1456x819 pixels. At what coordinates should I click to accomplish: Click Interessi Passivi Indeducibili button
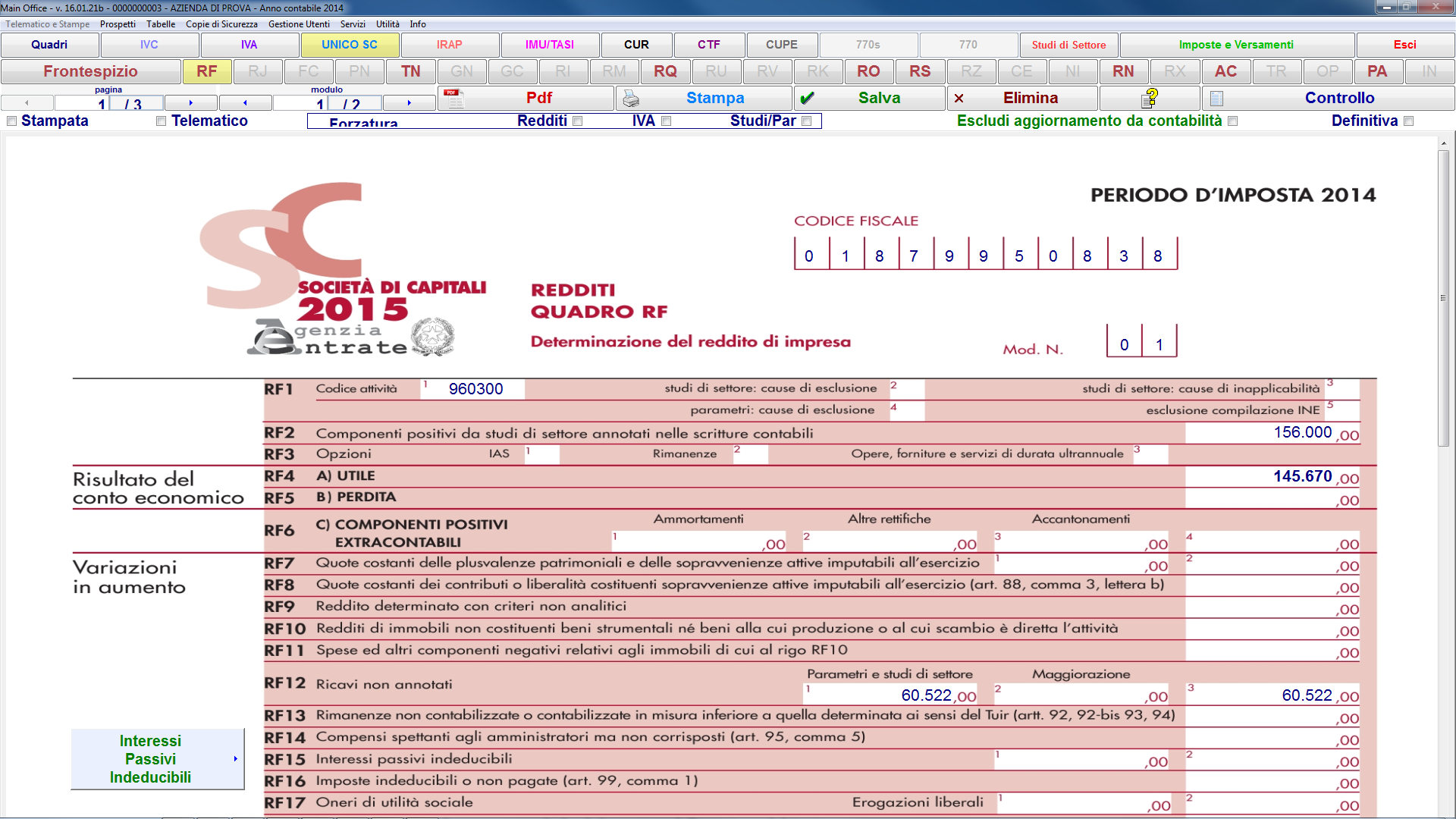[x=158, y=759]
